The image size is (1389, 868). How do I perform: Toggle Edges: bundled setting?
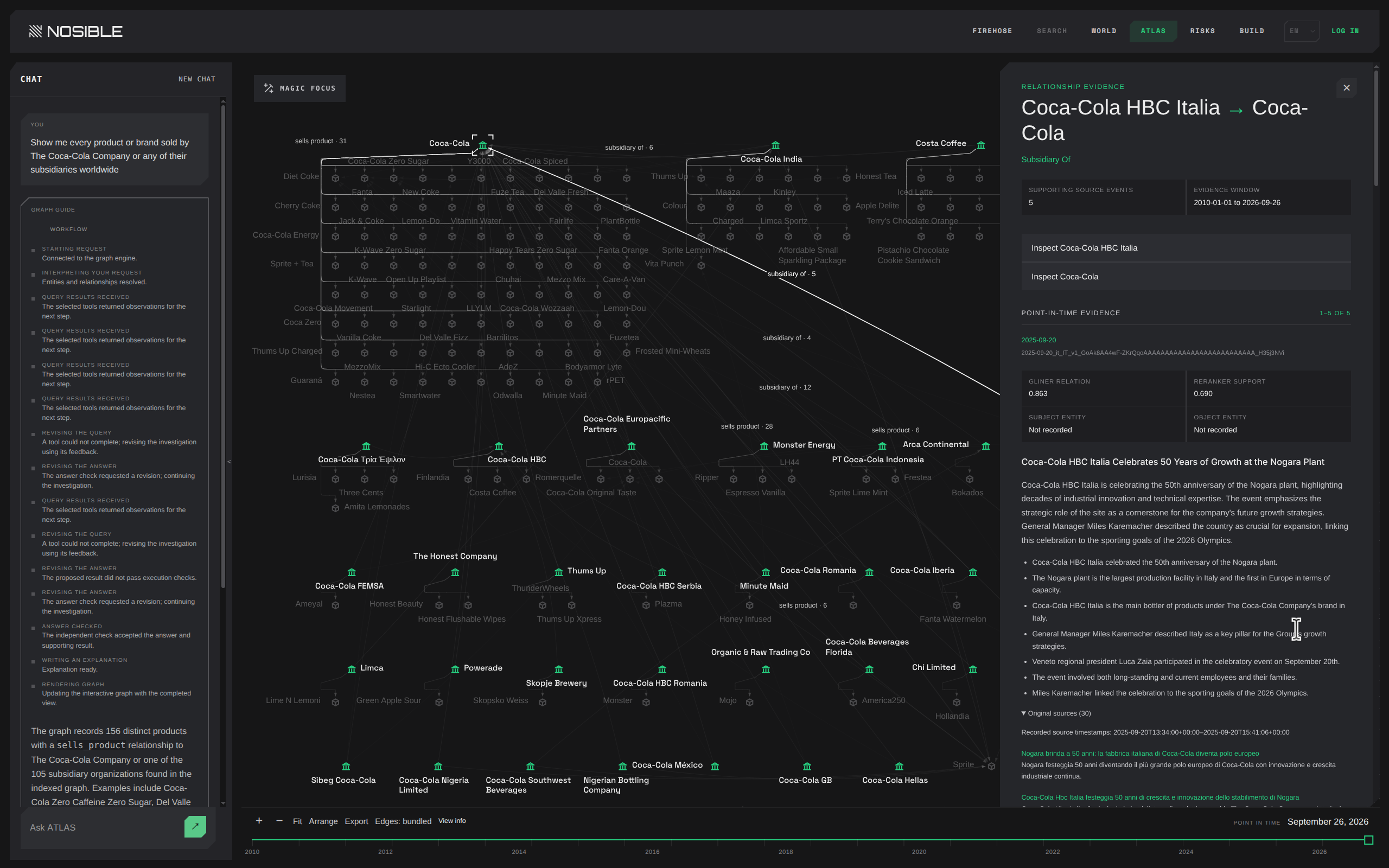tap(403, 821)
